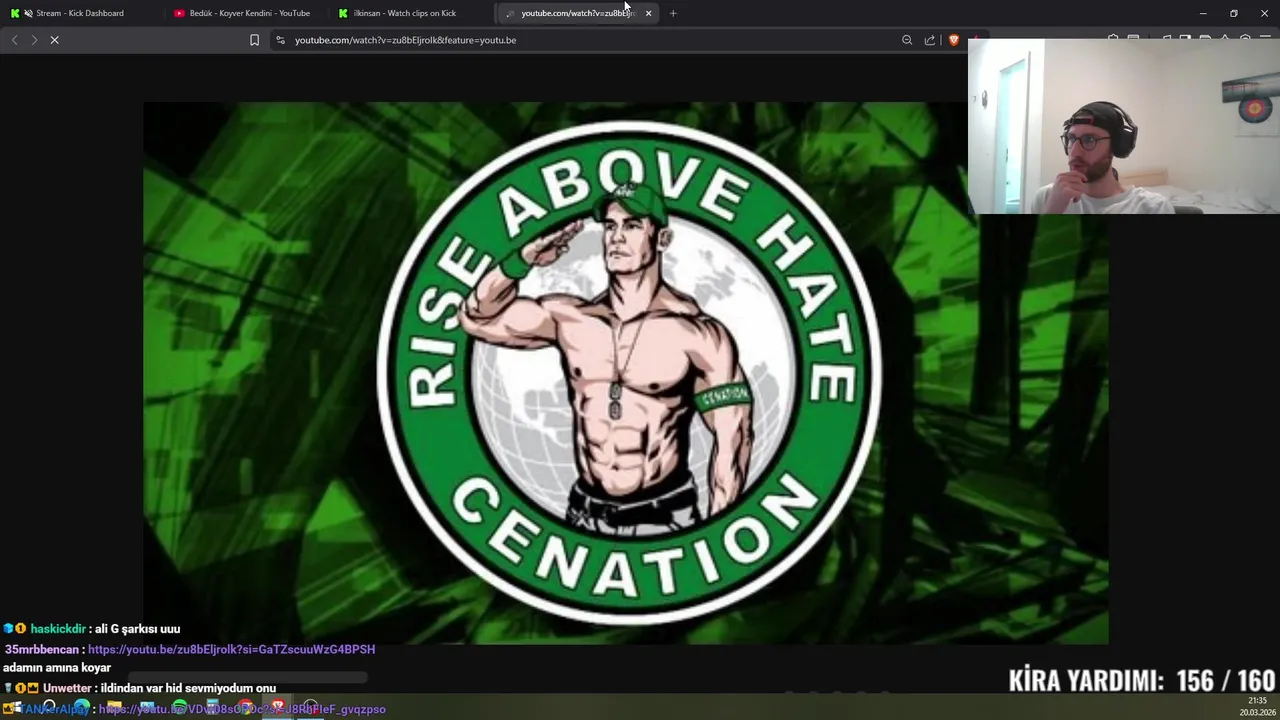The image size is (1280, 720).
Task: Click the Unwetter username in chat
Action: 67,688
